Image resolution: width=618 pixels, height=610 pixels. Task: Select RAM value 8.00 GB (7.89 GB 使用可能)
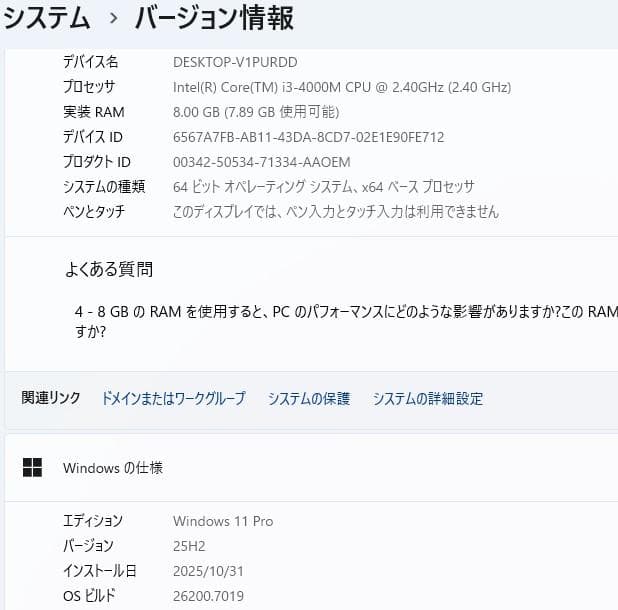coord(256,112)
